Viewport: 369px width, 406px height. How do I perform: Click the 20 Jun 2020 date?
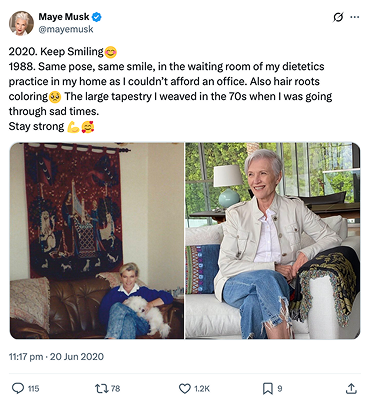(77, 357)
